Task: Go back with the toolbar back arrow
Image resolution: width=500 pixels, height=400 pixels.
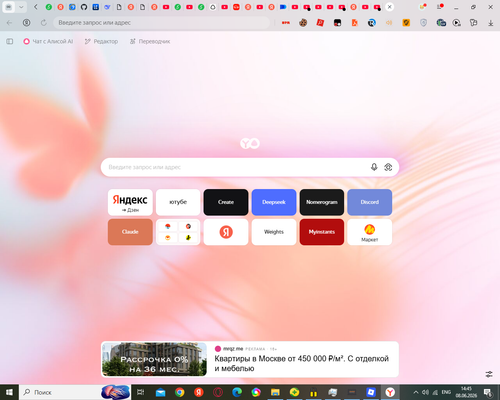Action: point(9,23)
